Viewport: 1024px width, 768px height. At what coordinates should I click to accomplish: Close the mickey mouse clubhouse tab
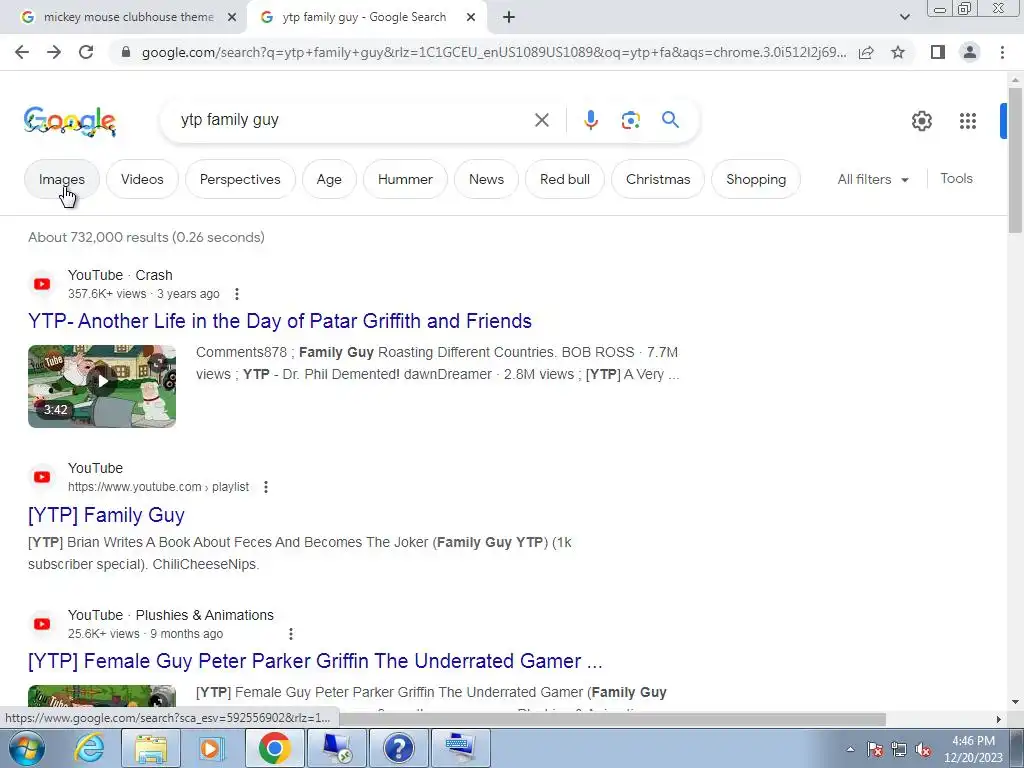point(232,18)
